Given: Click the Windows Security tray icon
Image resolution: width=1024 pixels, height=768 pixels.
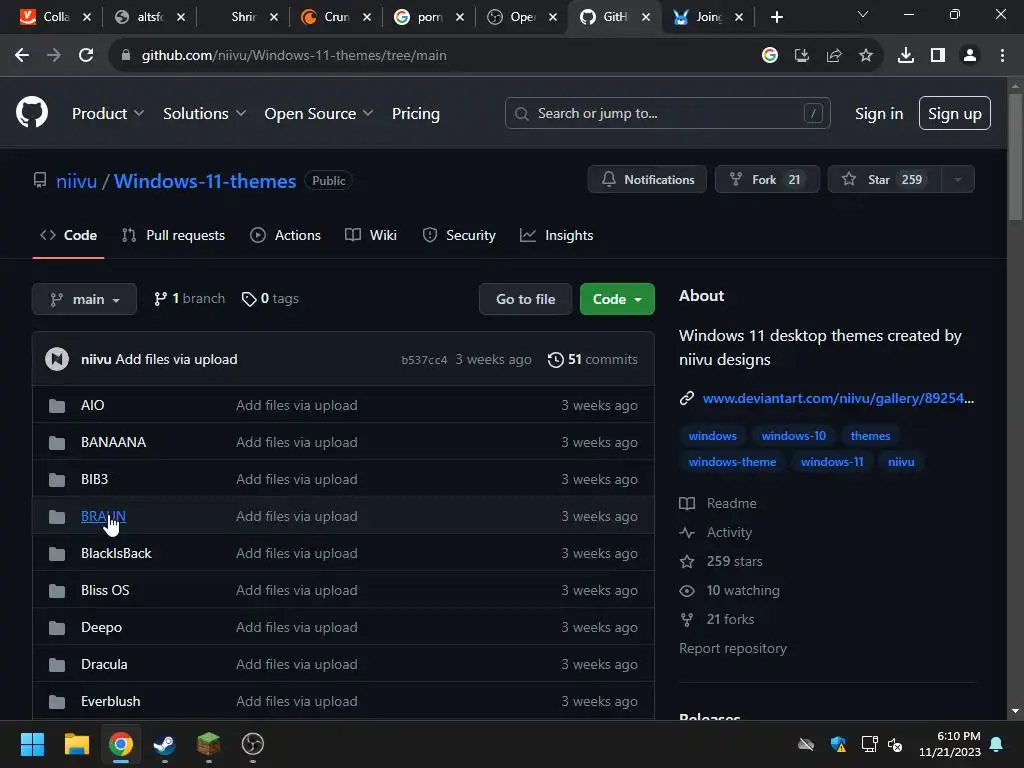Looking at the screenshot, I should (x=838, y=744).
